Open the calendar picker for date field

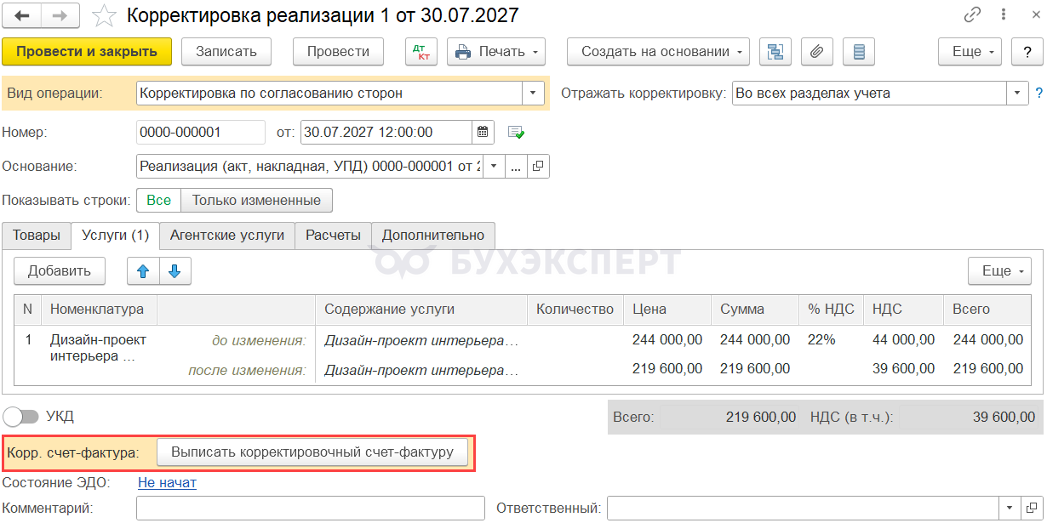(483, 132)
